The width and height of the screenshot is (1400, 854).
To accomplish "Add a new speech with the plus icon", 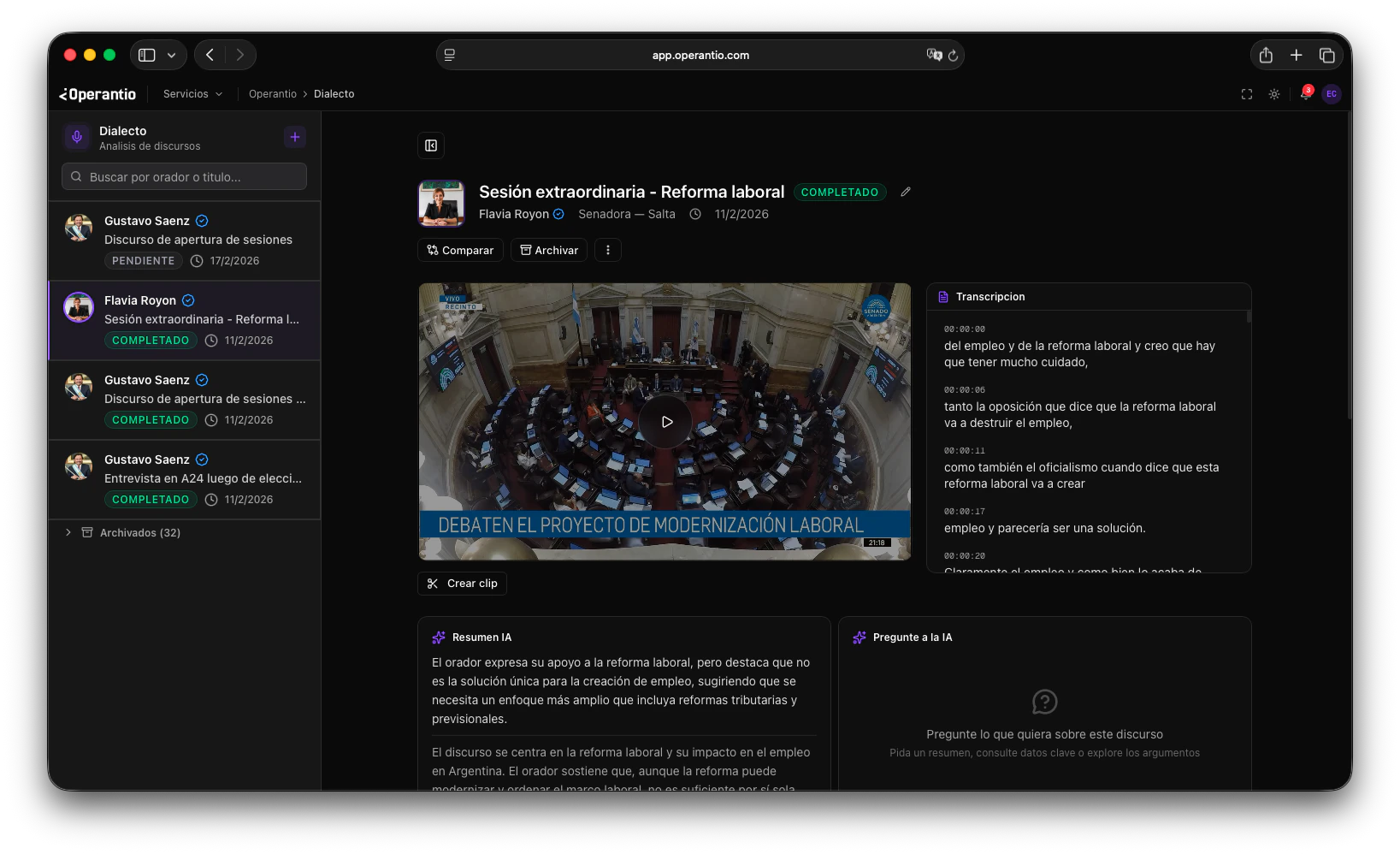I will coord(294,137).
